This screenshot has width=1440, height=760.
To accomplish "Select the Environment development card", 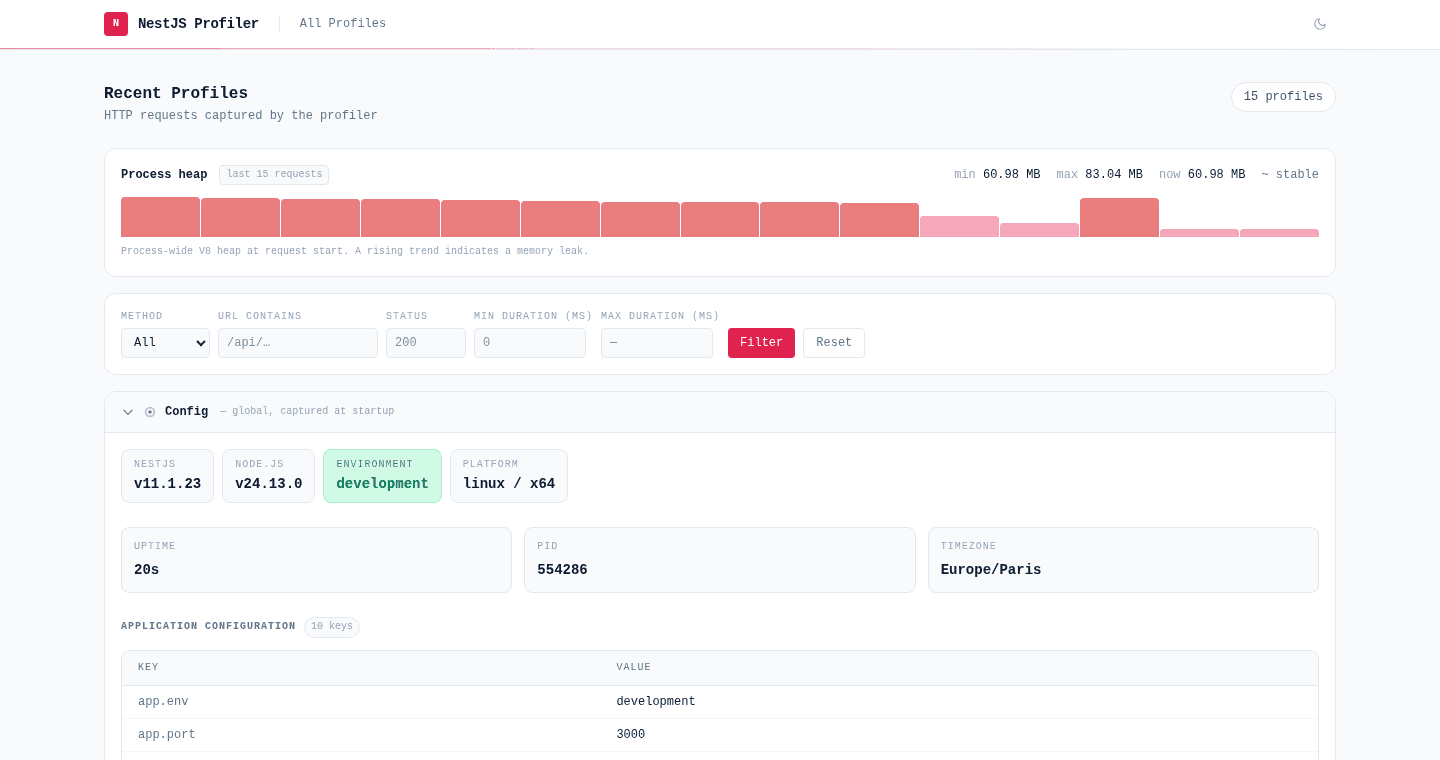I will 382,476.
